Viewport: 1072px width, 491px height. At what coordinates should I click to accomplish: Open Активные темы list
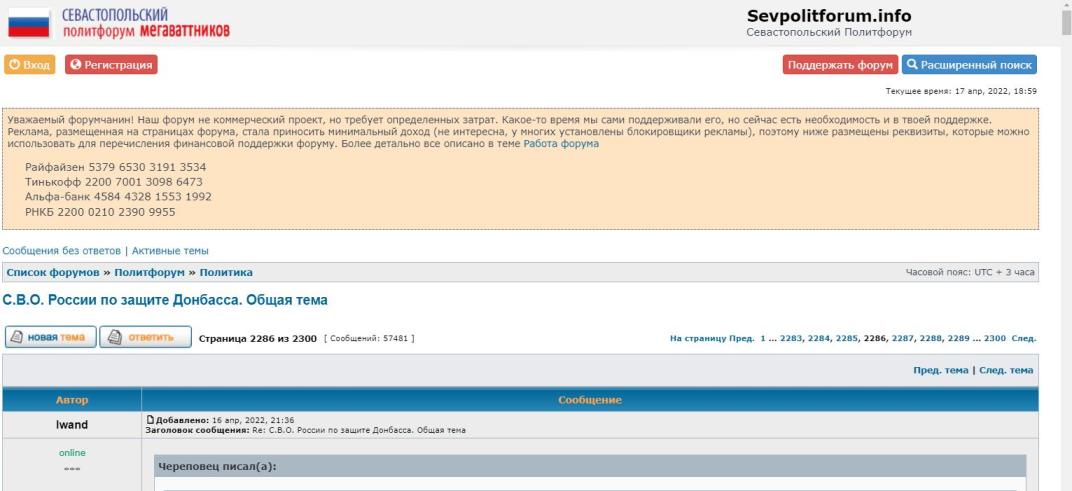click(x=170, y=250)
